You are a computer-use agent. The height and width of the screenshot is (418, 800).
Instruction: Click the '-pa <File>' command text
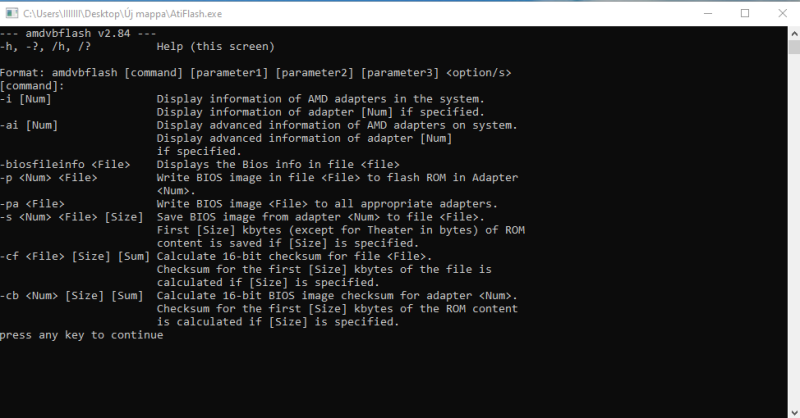32,204
